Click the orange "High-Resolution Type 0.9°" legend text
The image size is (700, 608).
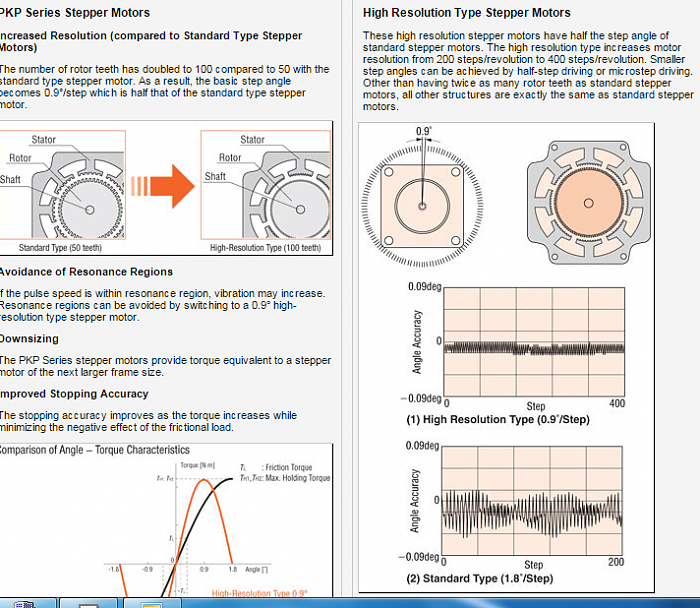259,593
